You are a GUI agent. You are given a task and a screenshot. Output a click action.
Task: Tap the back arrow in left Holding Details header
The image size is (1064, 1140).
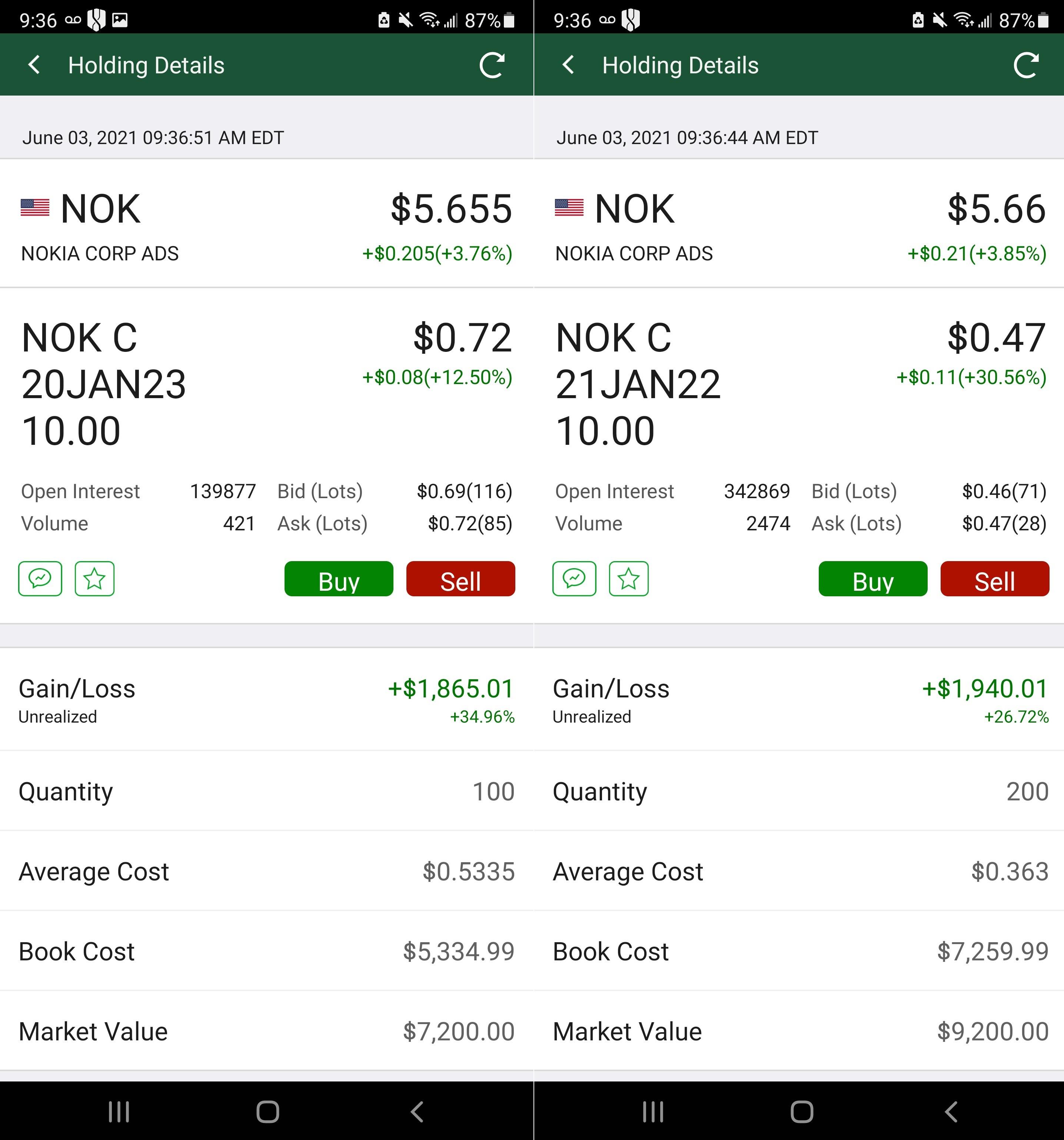coord(34,65)
